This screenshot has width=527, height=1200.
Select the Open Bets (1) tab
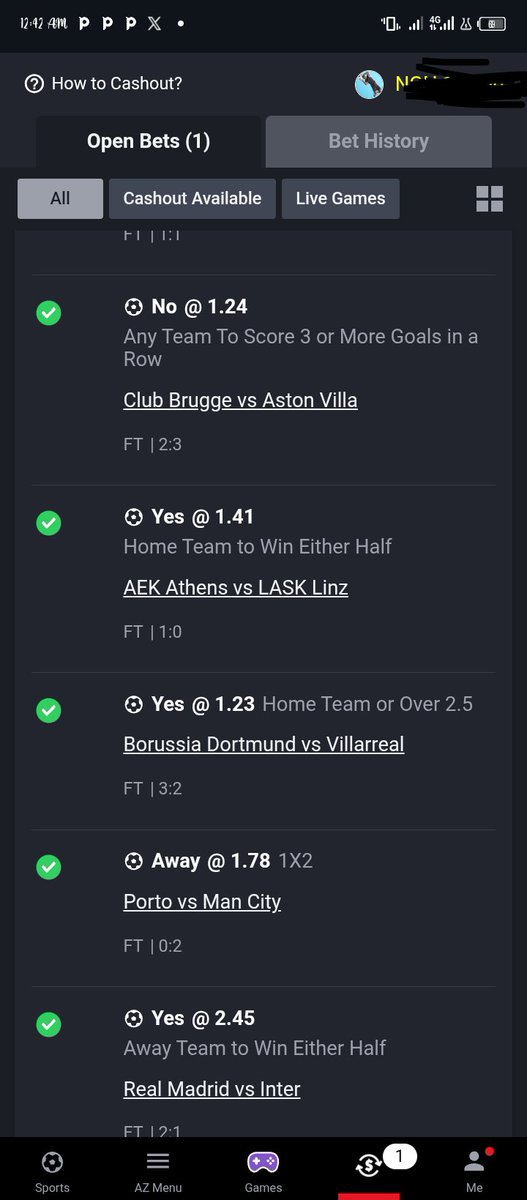coord(148,141)
